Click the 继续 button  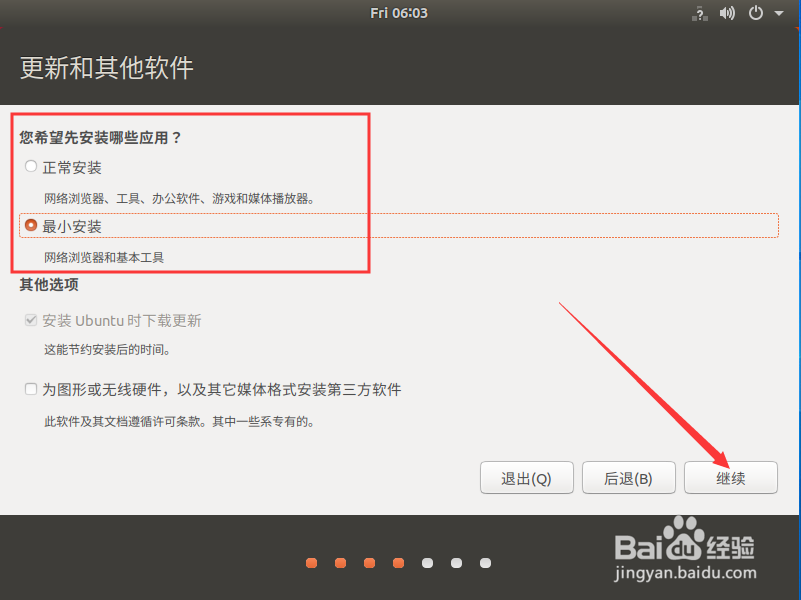point(731,478)
